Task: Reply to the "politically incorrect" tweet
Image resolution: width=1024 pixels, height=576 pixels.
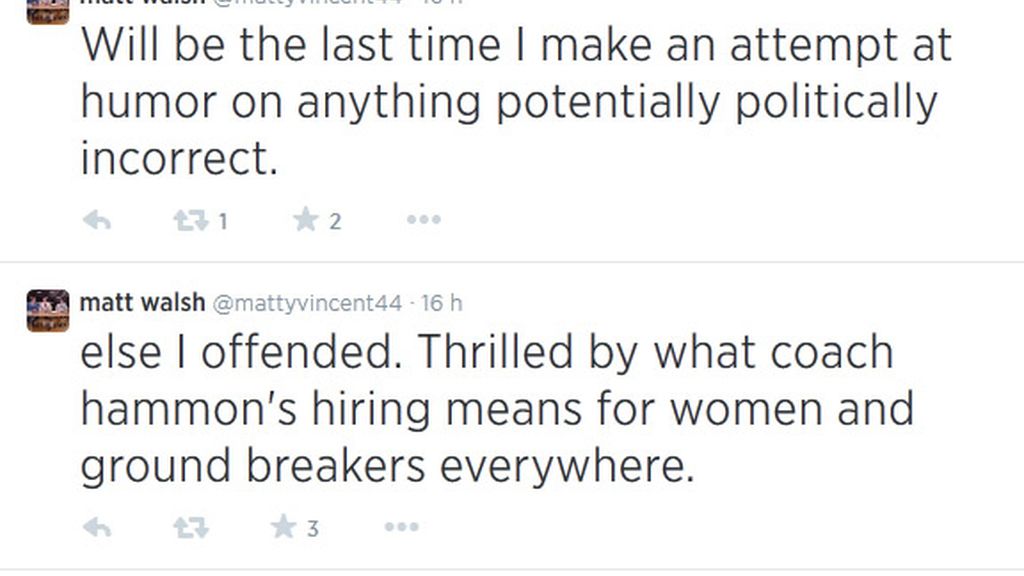Action: tap(97, 221)
